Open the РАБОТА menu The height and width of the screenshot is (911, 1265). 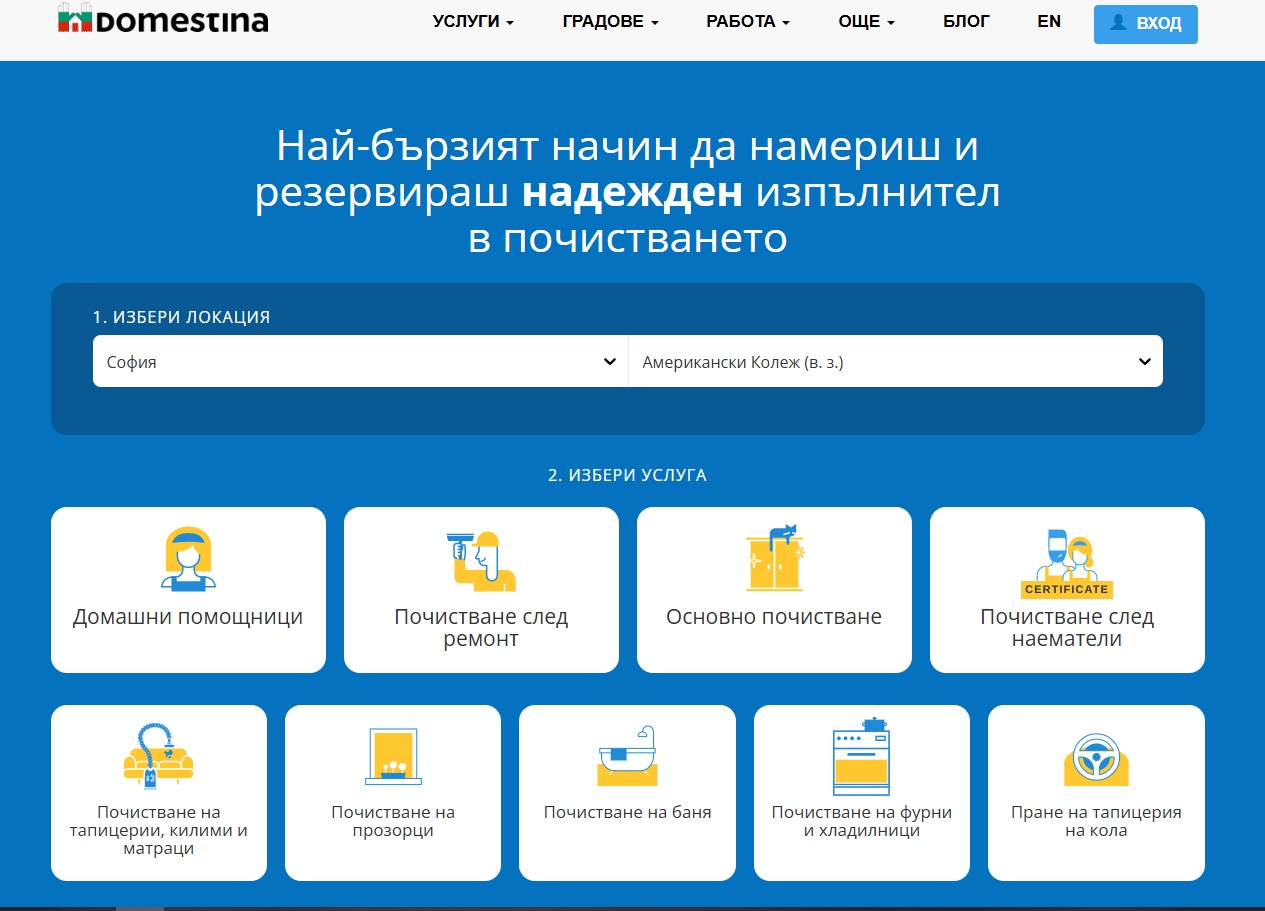click(747, 22)
